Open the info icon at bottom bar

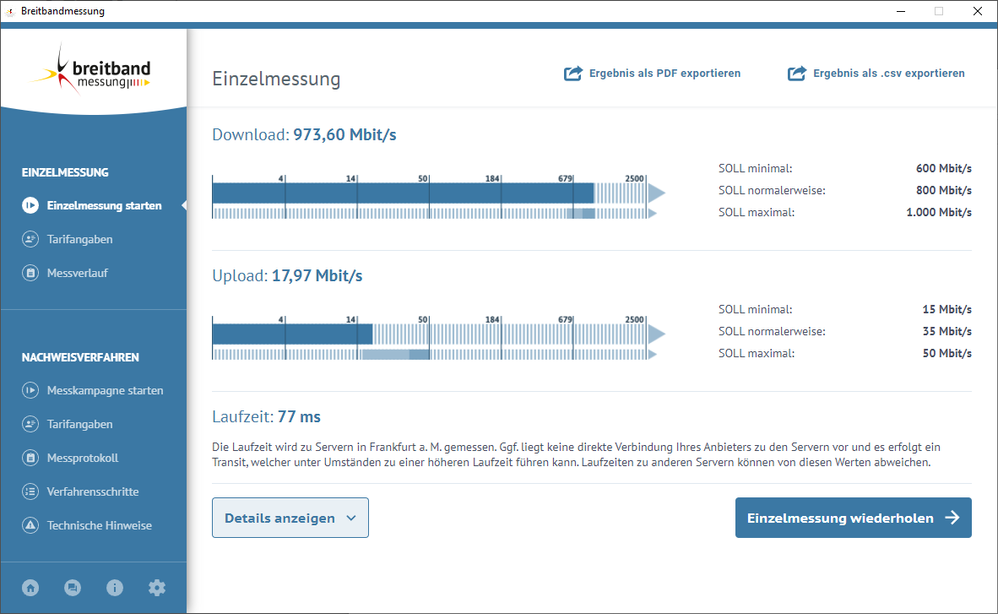tap(114, 588)
